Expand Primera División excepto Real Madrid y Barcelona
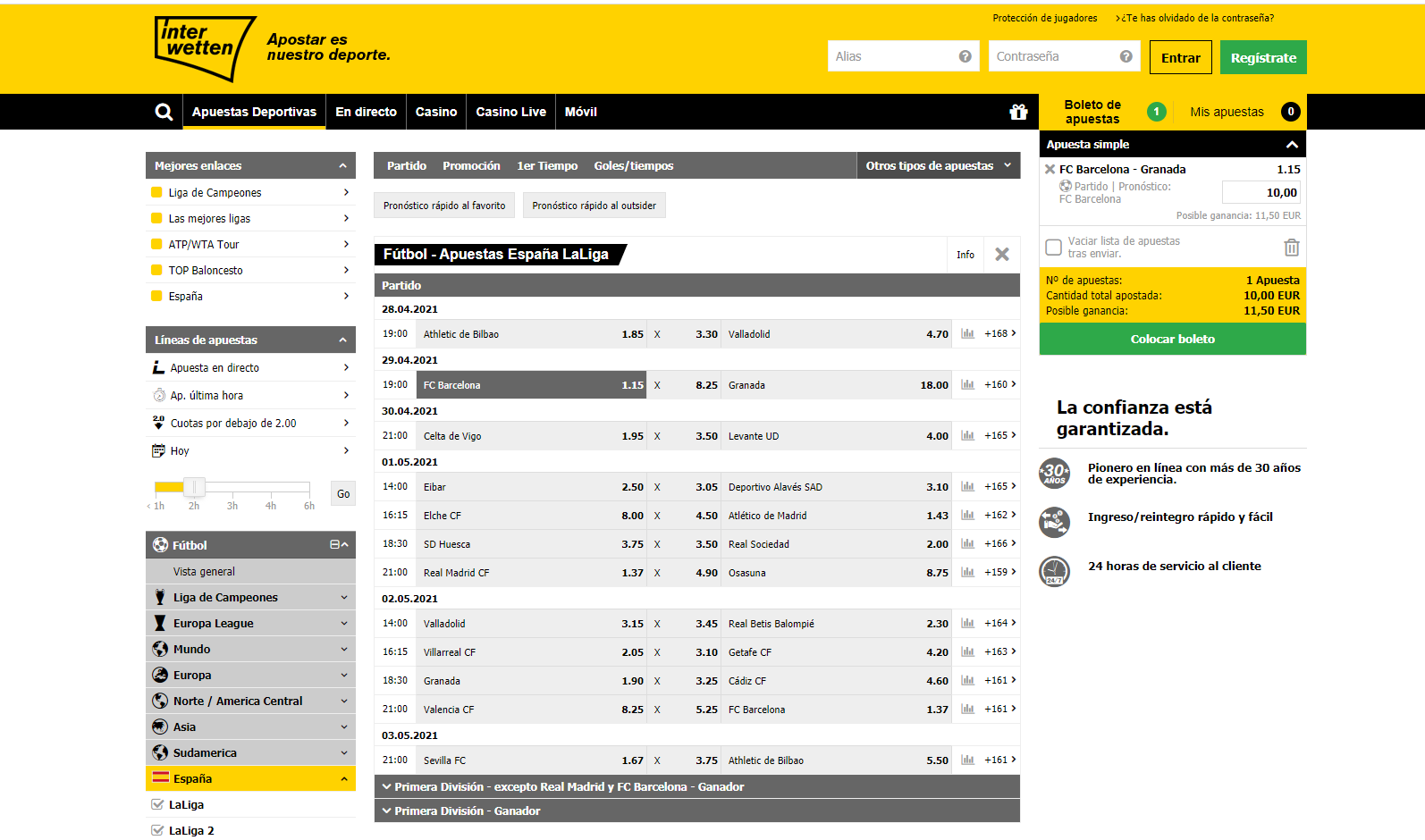The image size is (1425, 840). pos(696,786)
